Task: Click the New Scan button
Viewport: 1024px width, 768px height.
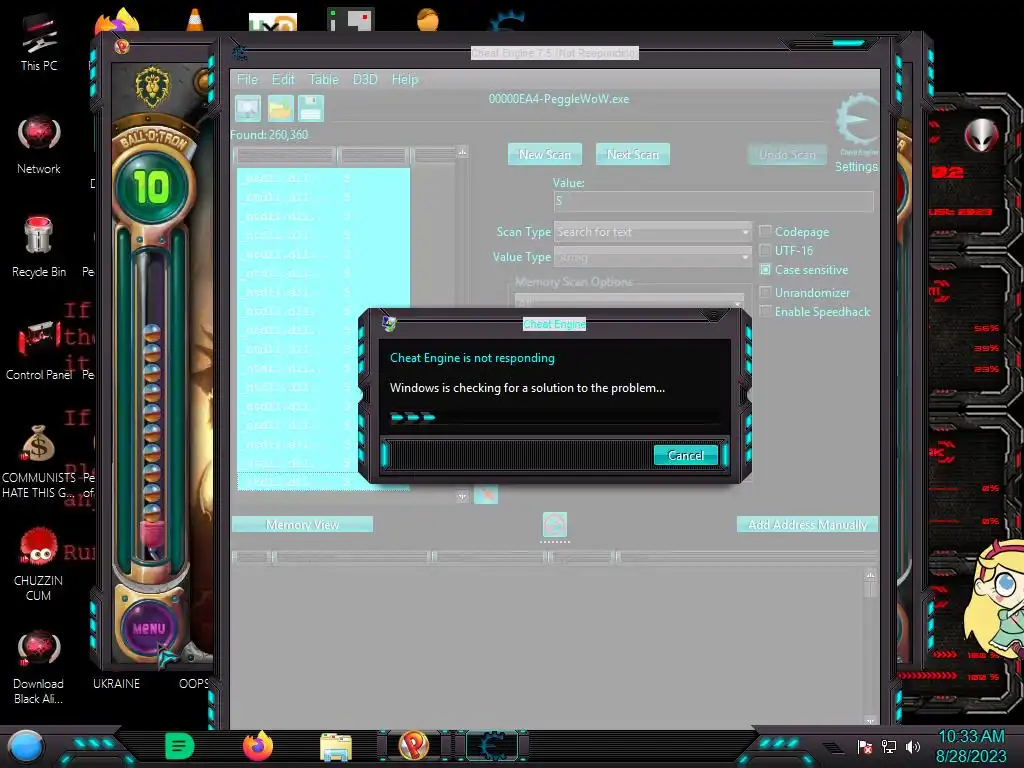Action: 545,154
